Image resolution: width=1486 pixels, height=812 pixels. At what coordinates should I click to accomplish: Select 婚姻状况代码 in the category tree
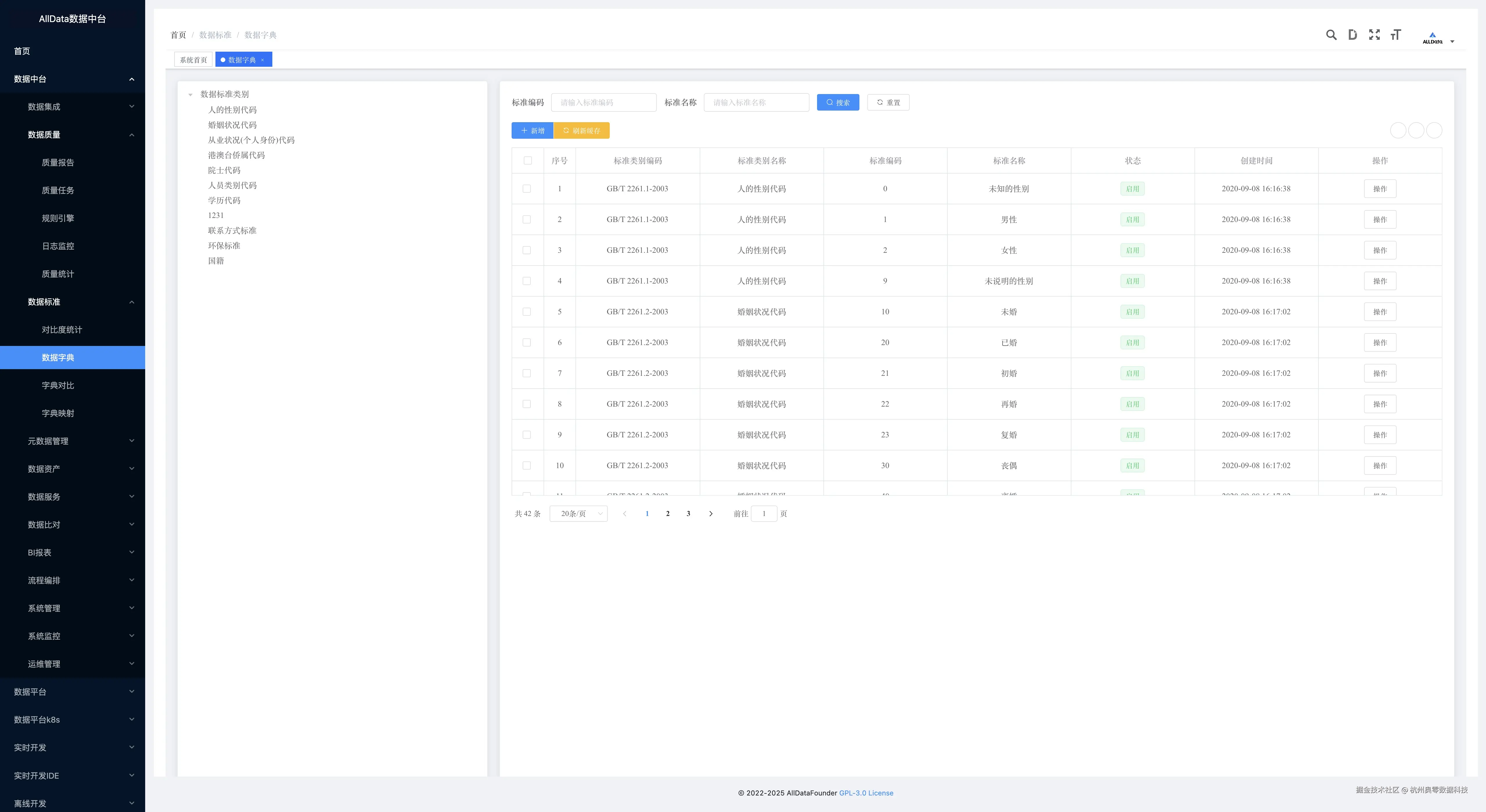[x=232, y=125]
